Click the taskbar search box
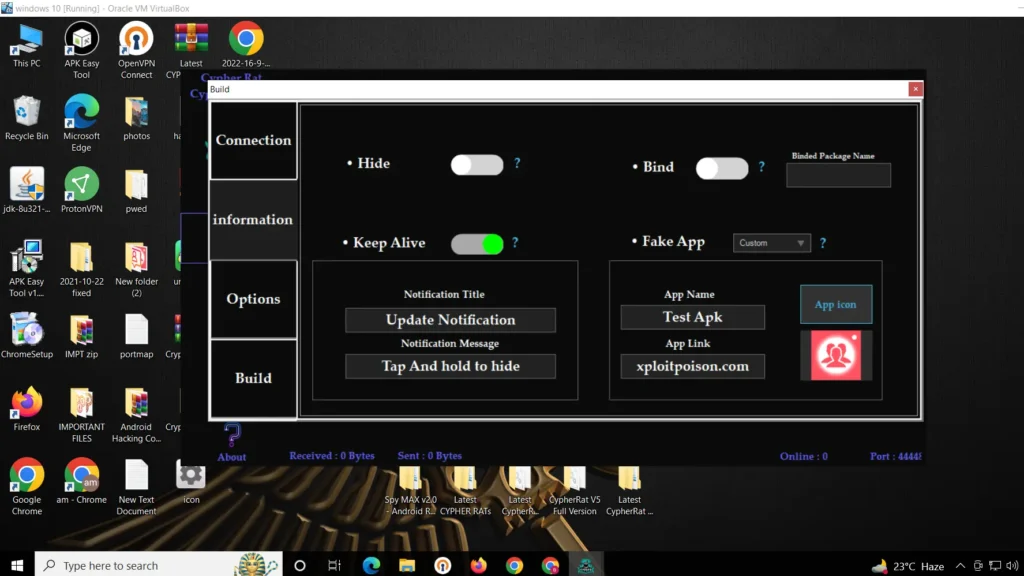The image size is (1024, 576). tap(159, 566)
